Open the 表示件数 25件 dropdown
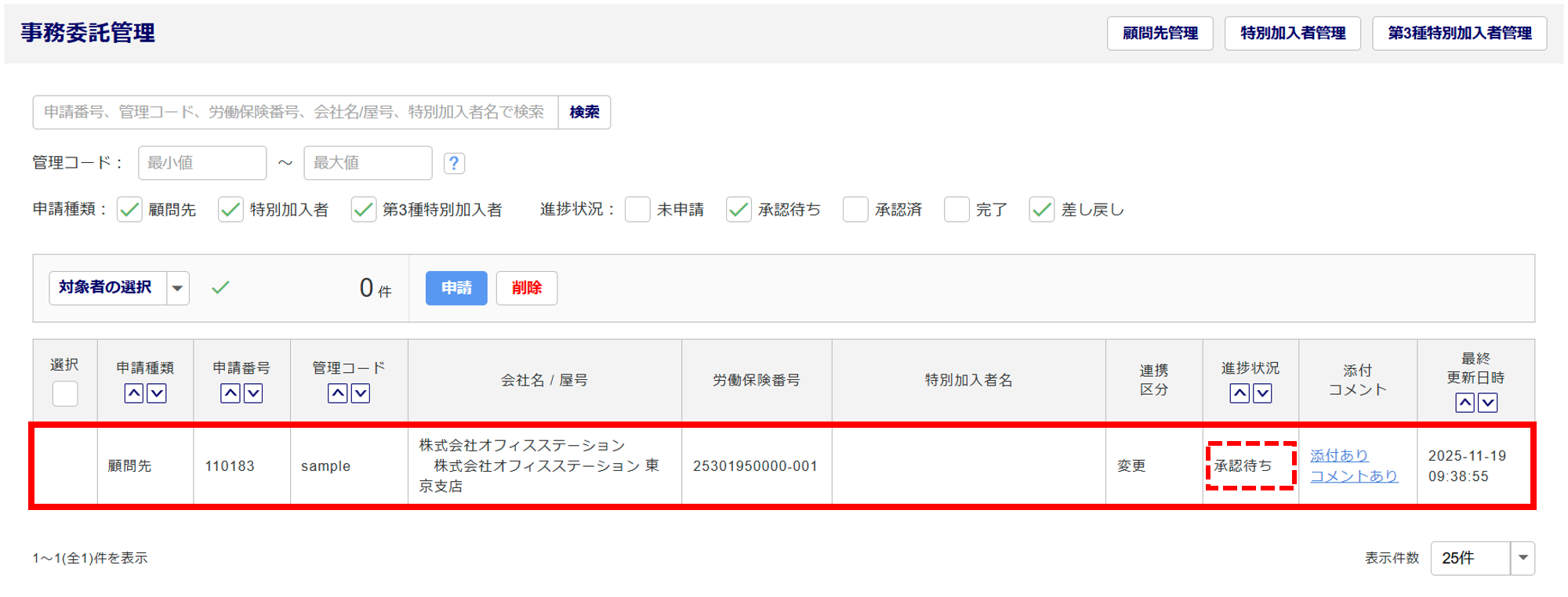This screenshot has width=1568, height=597. 1483,558
